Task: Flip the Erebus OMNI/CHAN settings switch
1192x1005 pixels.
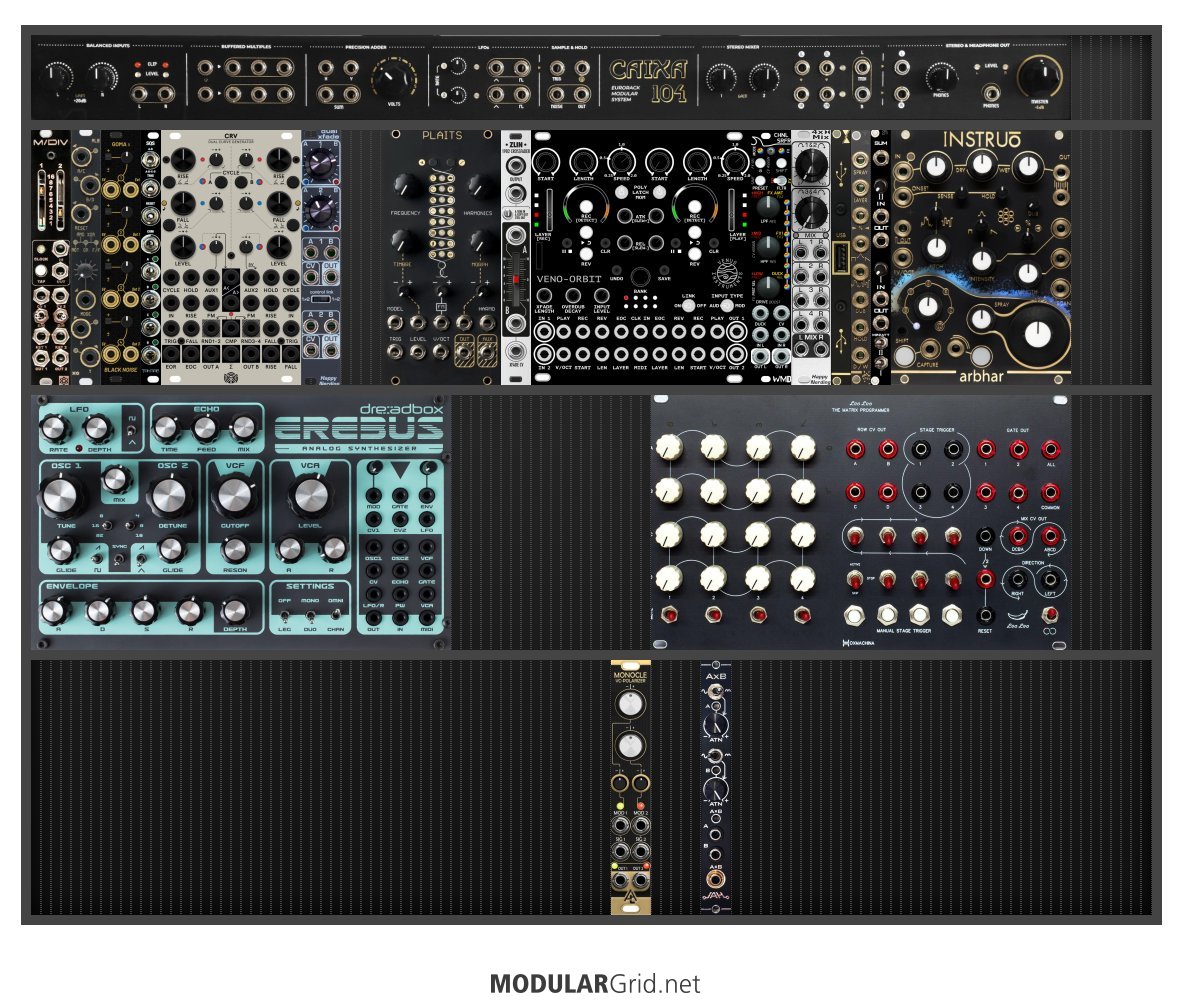Action: click(x=335, y=614)
